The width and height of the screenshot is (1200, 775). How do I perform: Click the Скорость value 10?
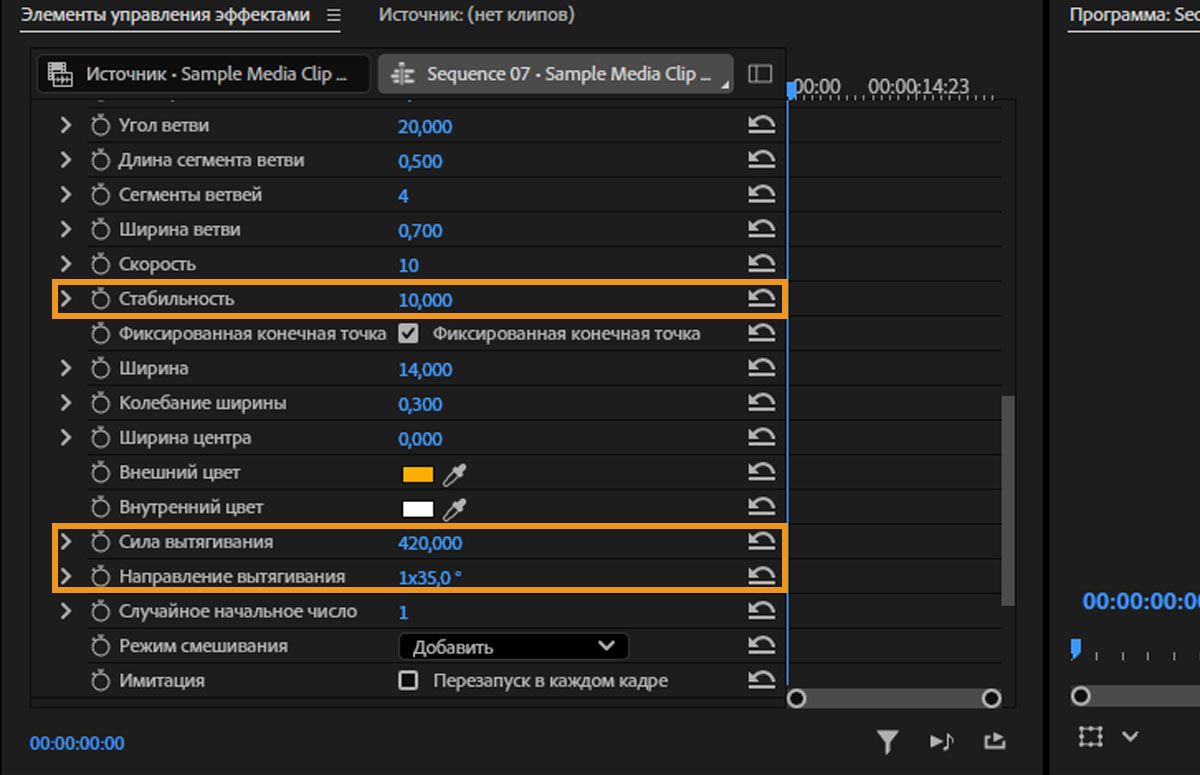point(408,265)
